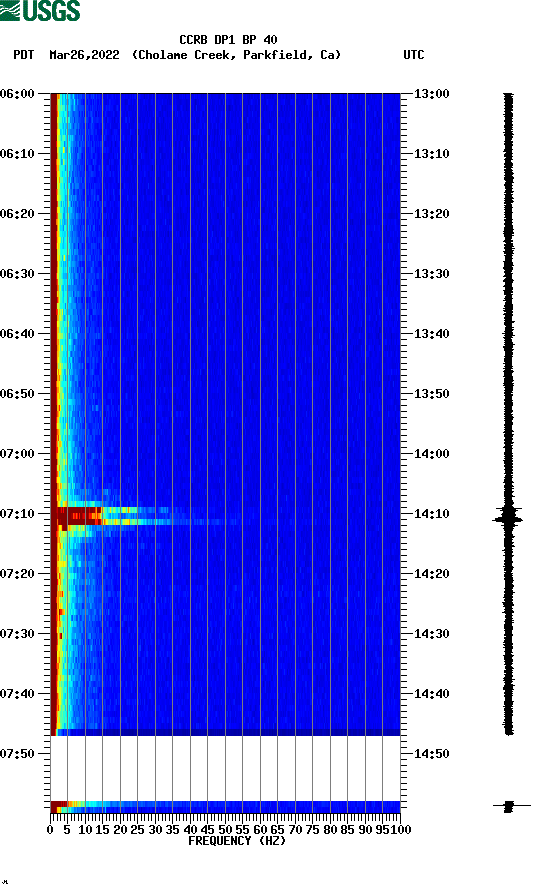Click the 13:30 UTC time label
Image resolution: width=552 pixels, height=893 pixels.
431,273
